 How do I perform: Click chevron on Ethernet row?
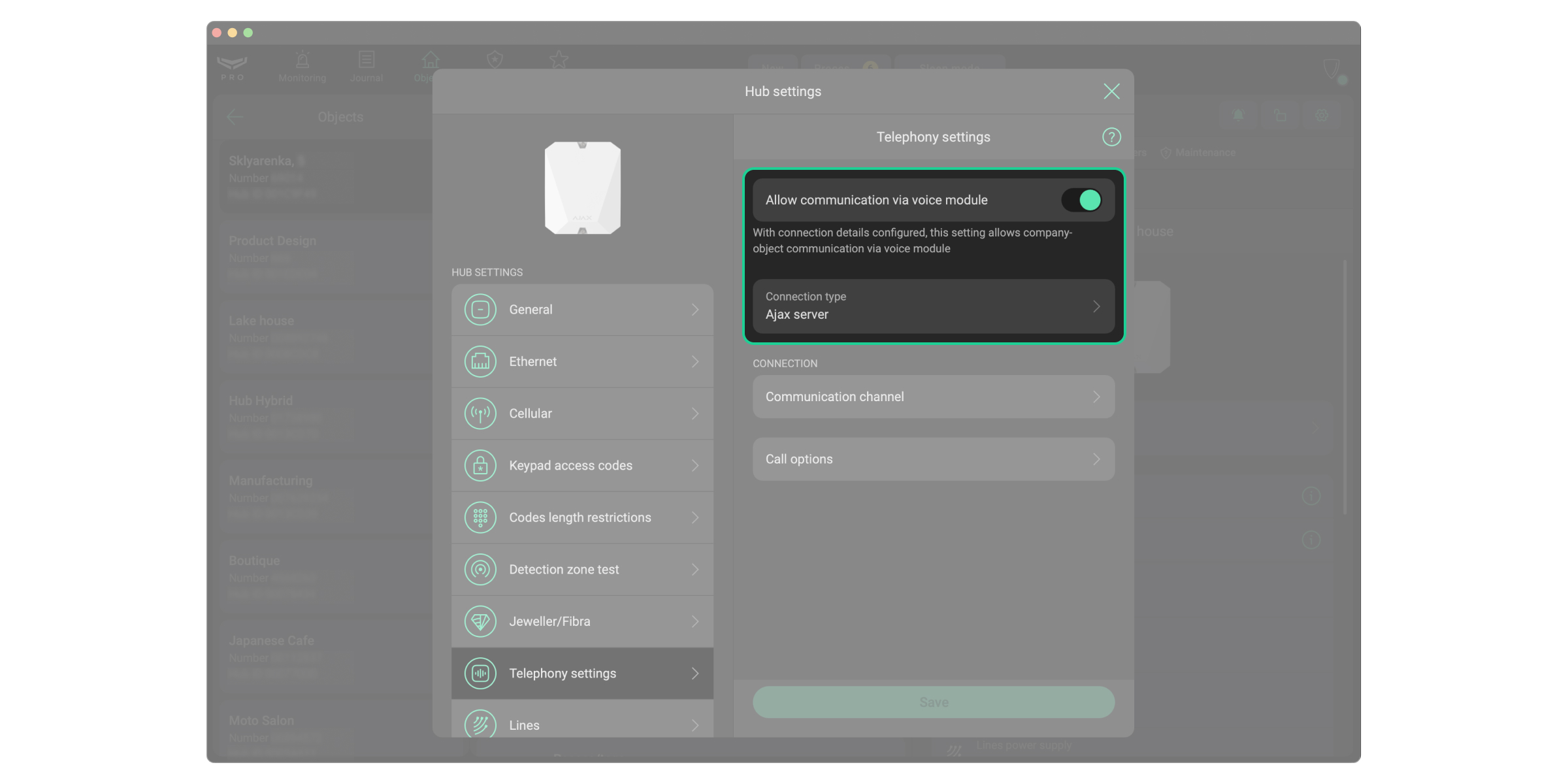coord(695,361)
